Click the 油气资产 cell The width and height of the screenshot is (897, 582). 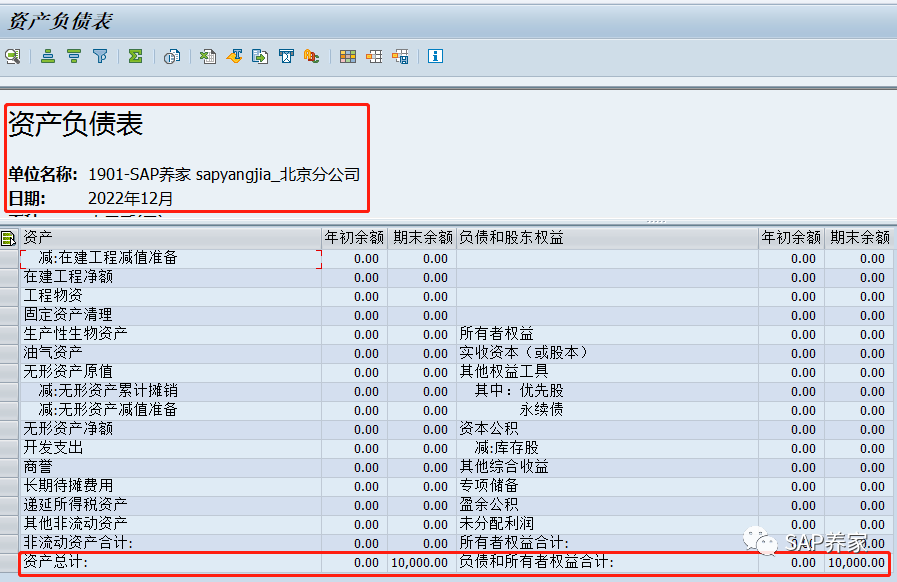coord(170,353)
